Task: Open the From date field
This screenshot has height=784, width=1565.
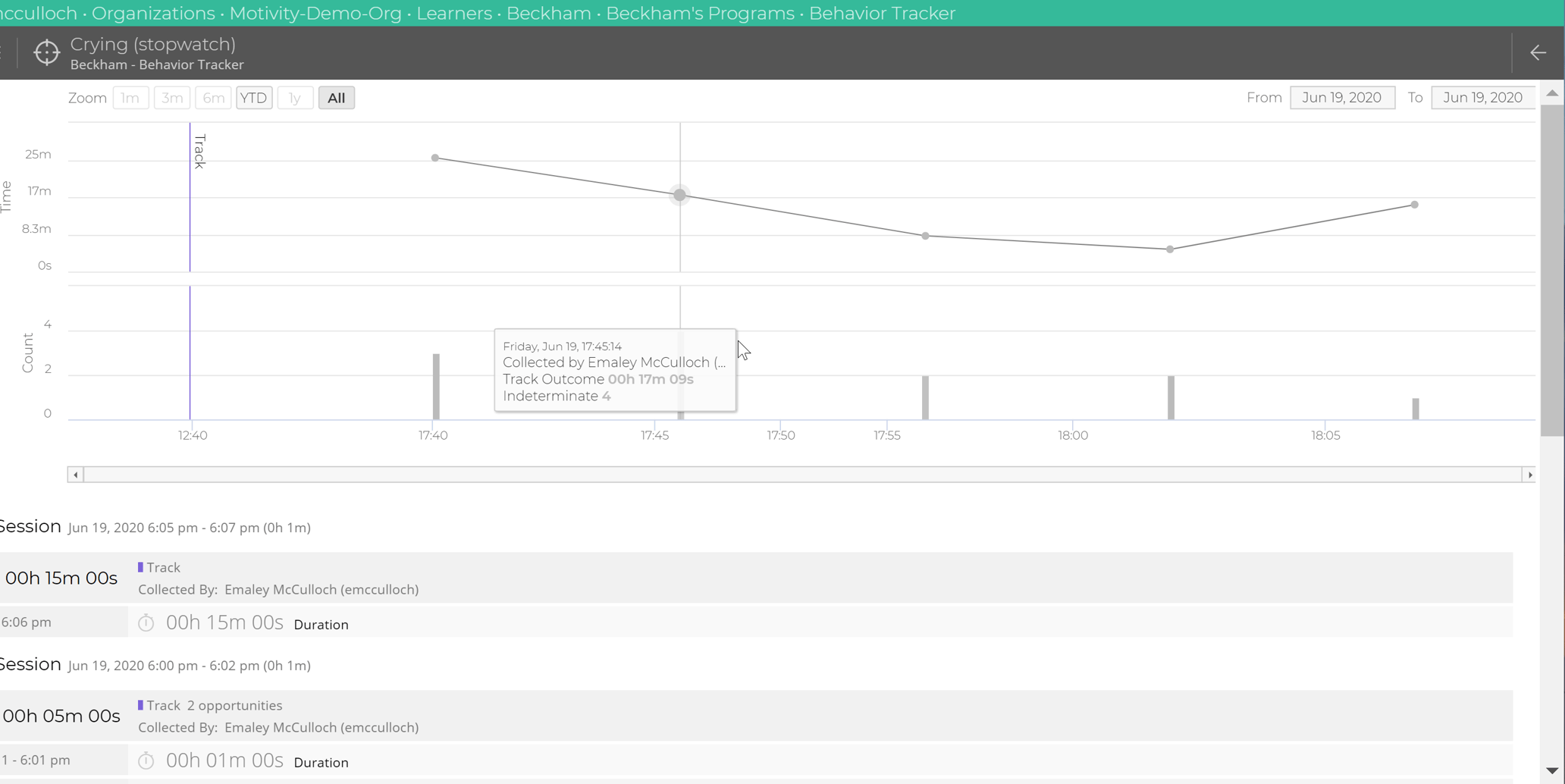Action: coord(1342,98)
